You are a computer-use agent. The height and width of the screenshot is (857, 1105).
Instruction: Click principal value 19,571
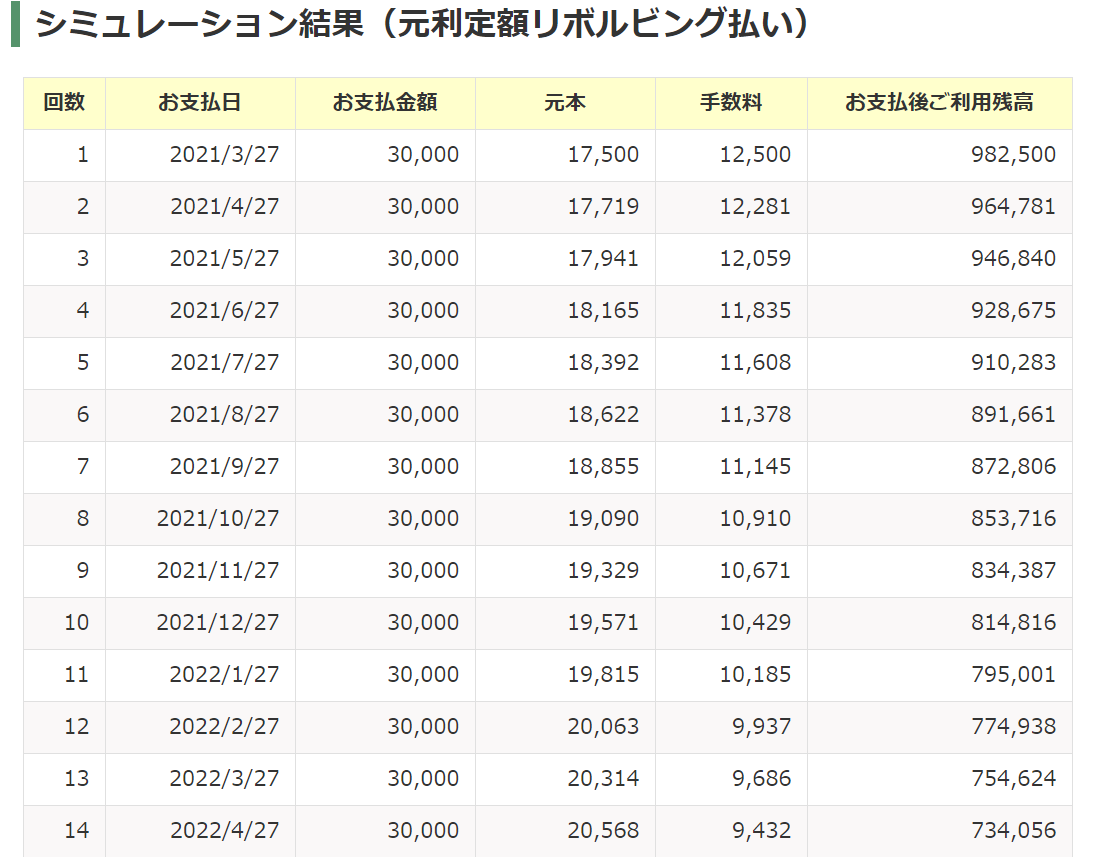coord(604,622)
